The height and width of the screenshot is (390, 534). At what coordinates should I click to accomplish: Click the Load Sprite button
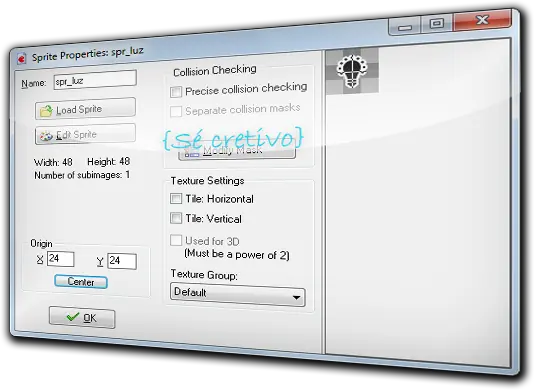pos(85,109)
